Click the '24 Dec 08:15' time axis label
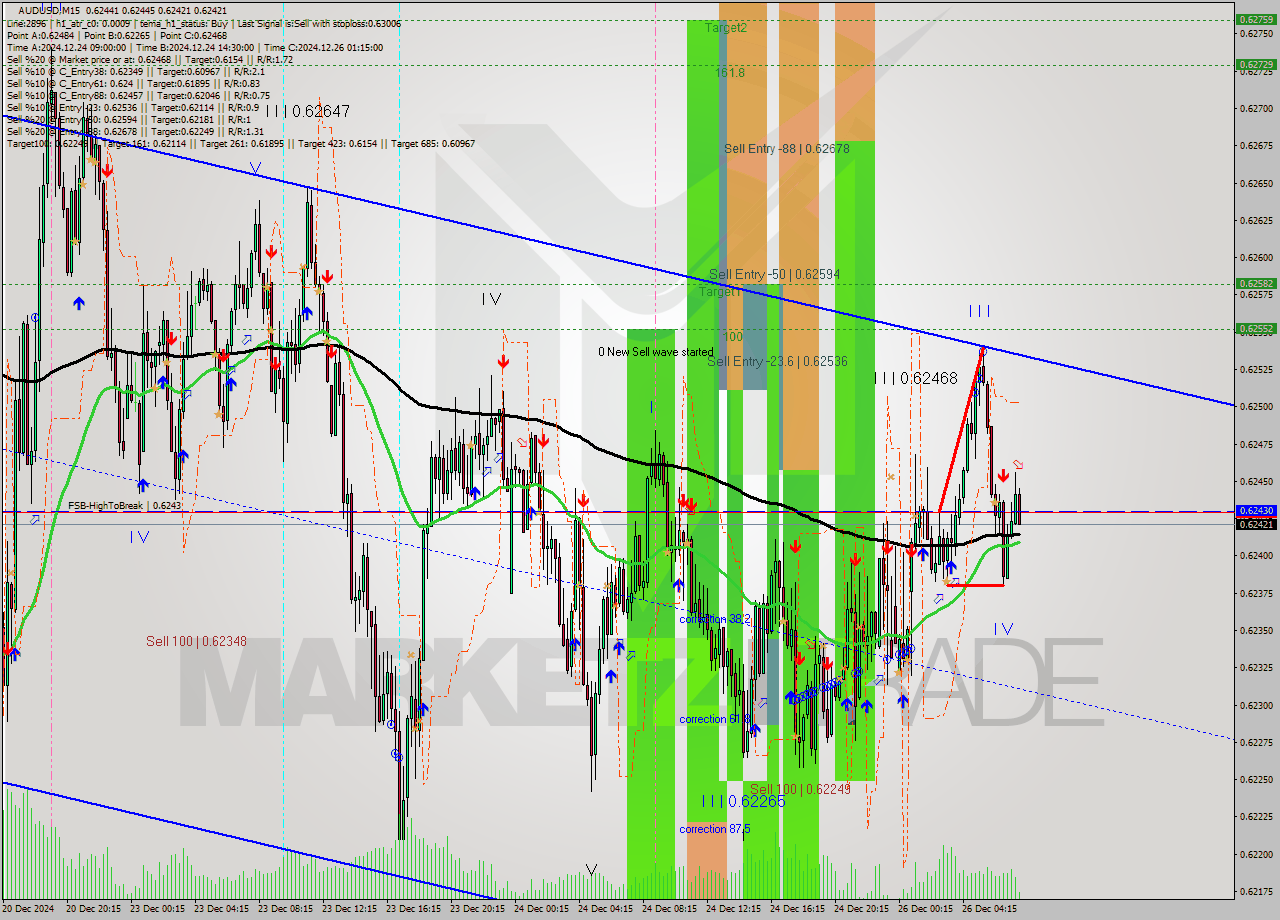Screen dimensions: 1280x920 (669, 909)
